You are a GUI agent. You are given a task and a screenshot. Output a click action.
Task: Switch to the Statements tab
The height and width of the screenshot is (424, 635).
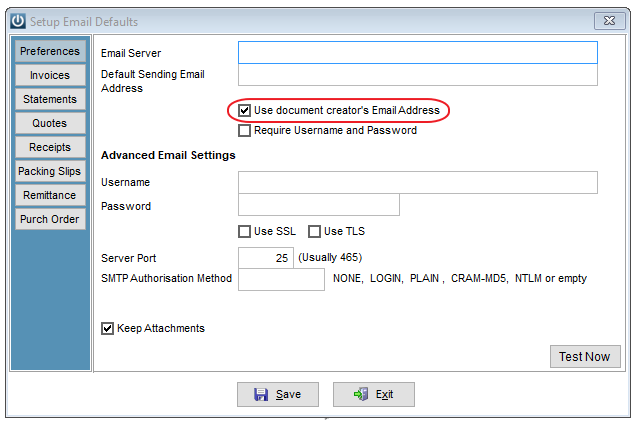pyautogui.click(x=50, y=99)
